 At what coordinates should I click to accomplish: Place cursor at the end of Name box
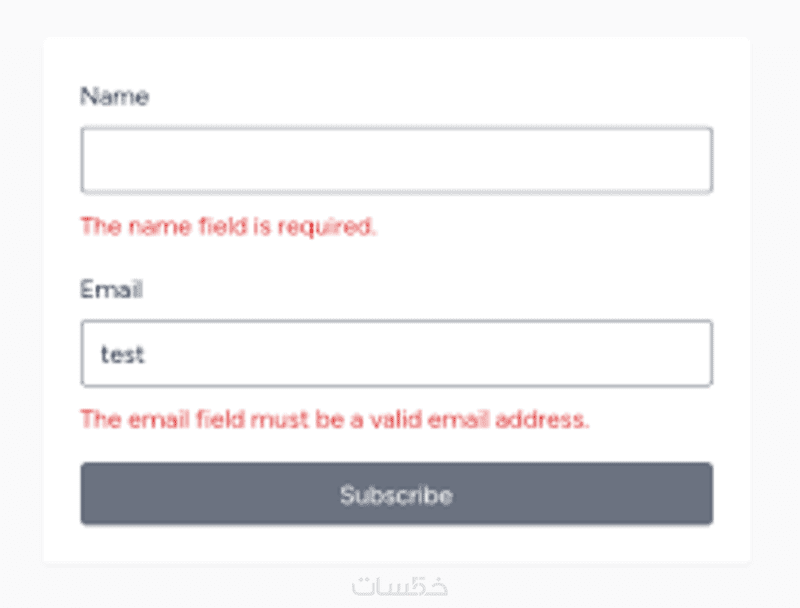pos(690,160)
